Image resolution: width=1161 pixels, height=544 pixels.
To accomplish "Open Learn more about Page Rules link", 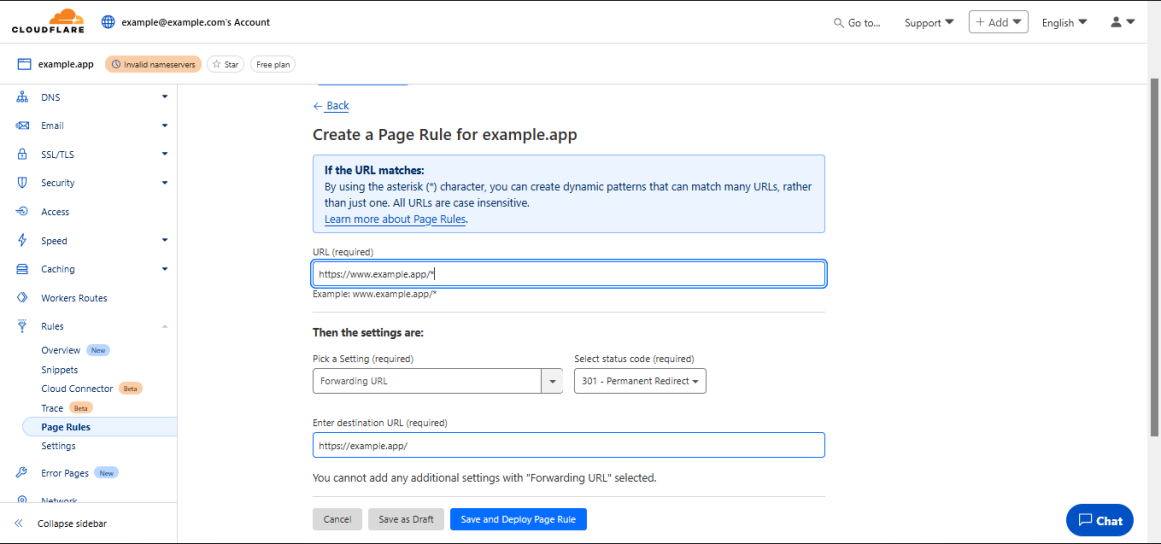I will tap(395, 220).
